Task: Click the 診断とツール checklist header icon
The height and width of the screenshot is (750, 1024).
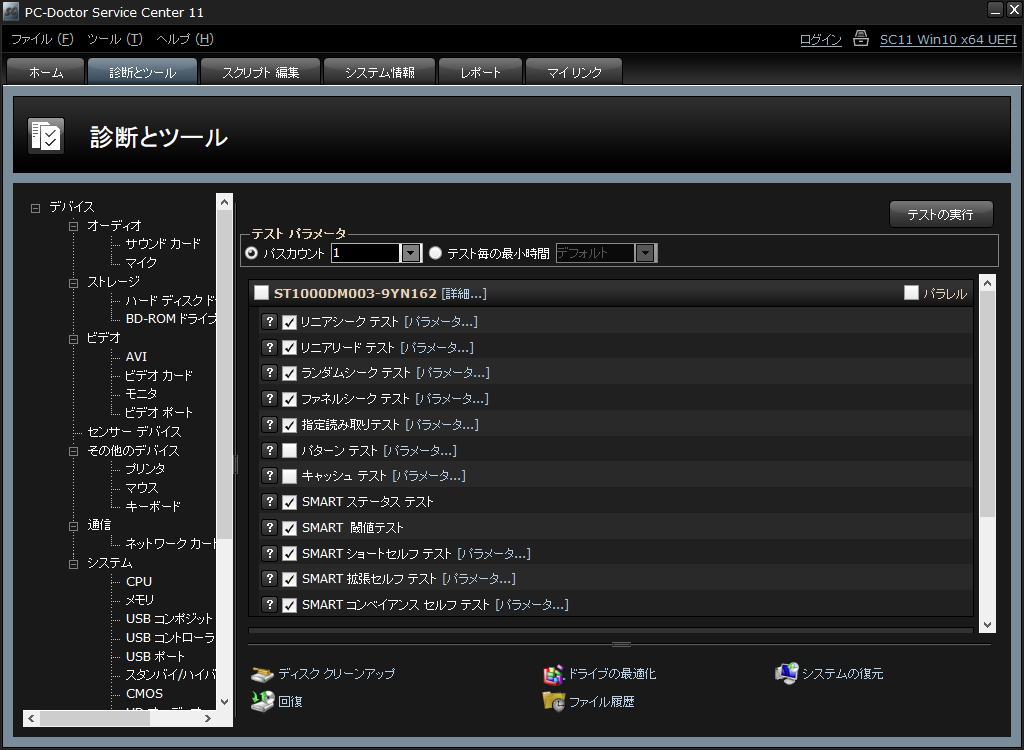Action: point(46,136)
